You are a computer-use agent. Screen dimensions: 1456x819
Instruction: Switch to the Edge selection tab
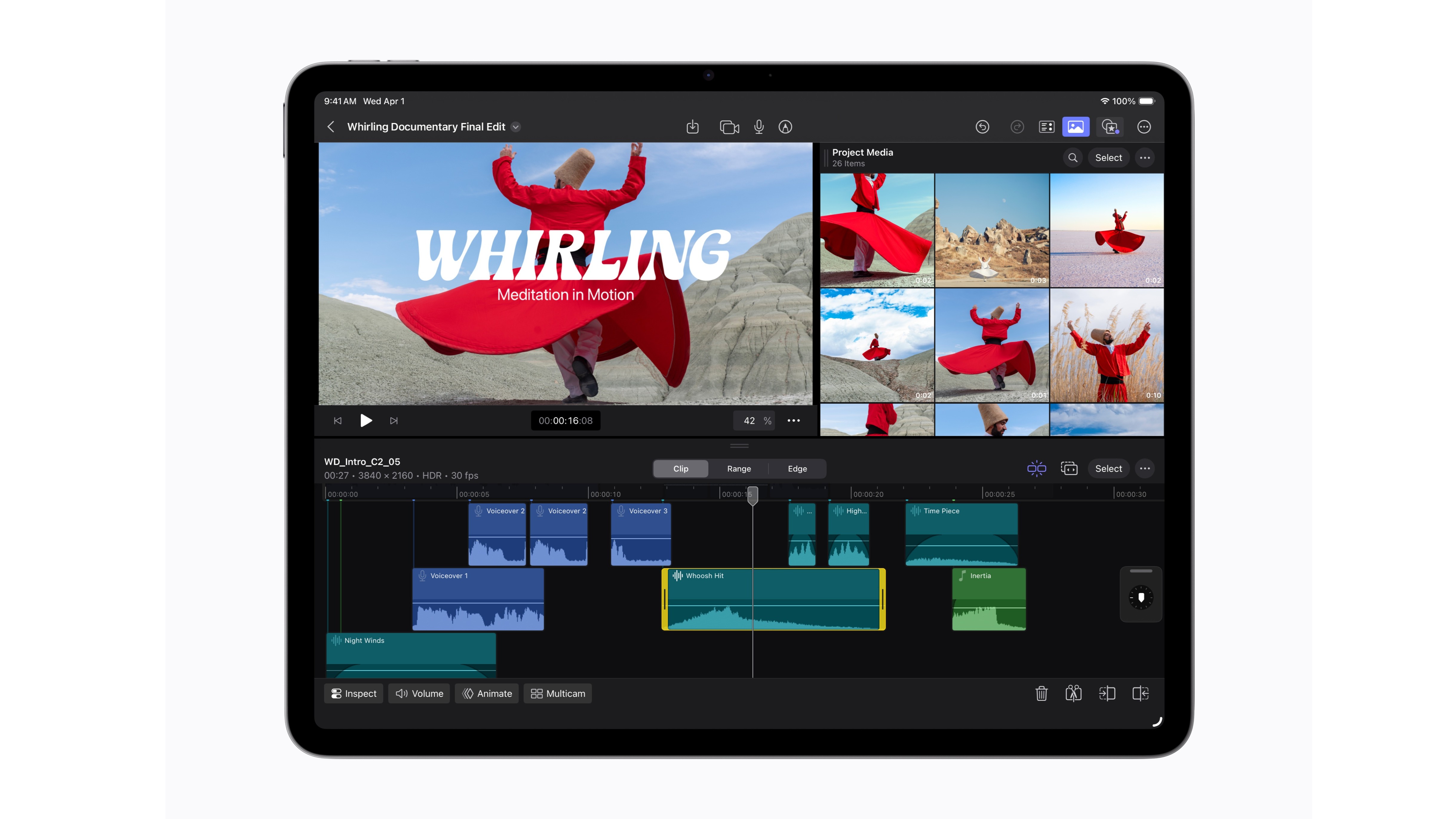[797, 468]
